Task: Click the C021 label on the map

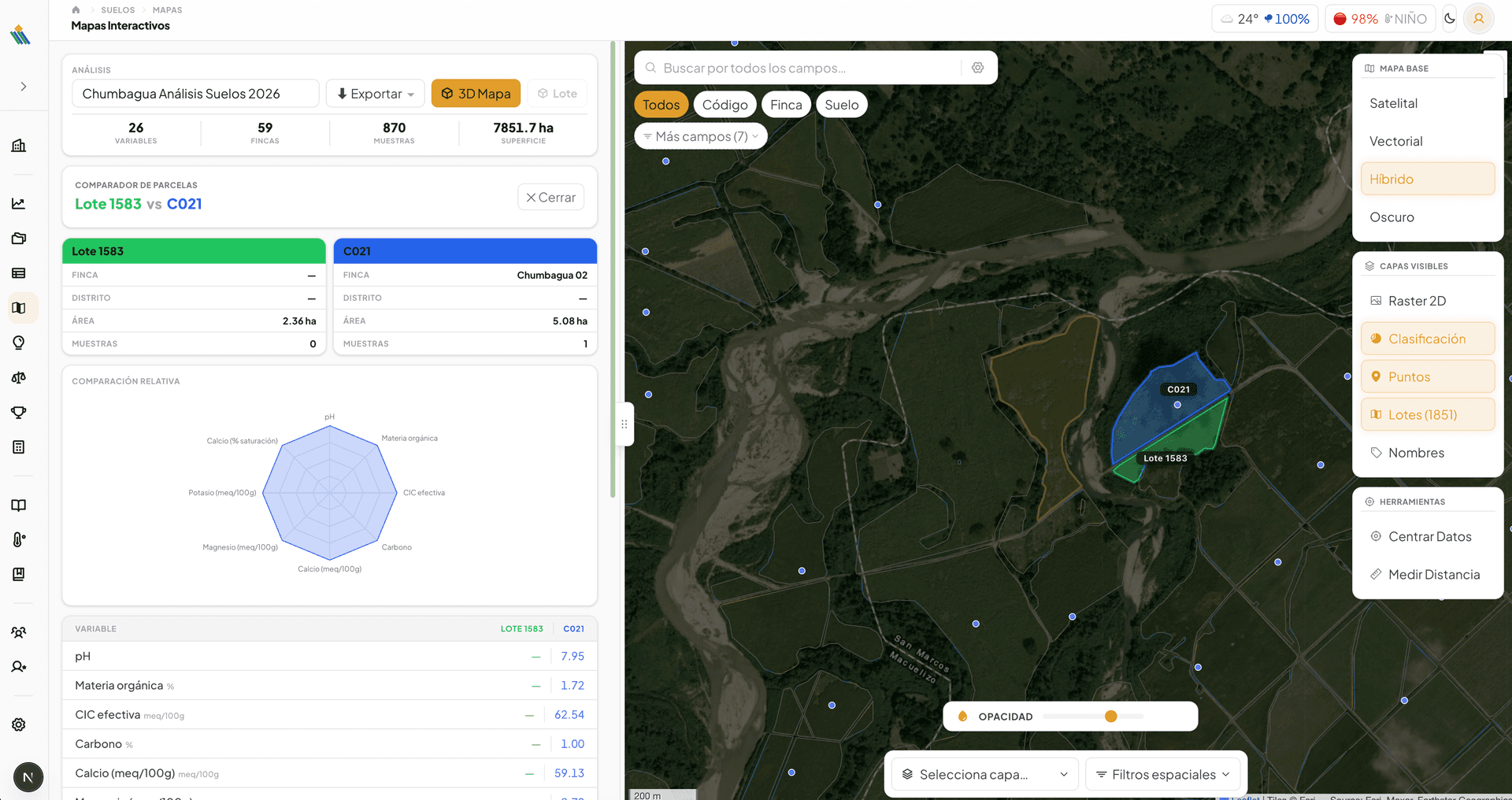Action: (x=1178, y=390)
